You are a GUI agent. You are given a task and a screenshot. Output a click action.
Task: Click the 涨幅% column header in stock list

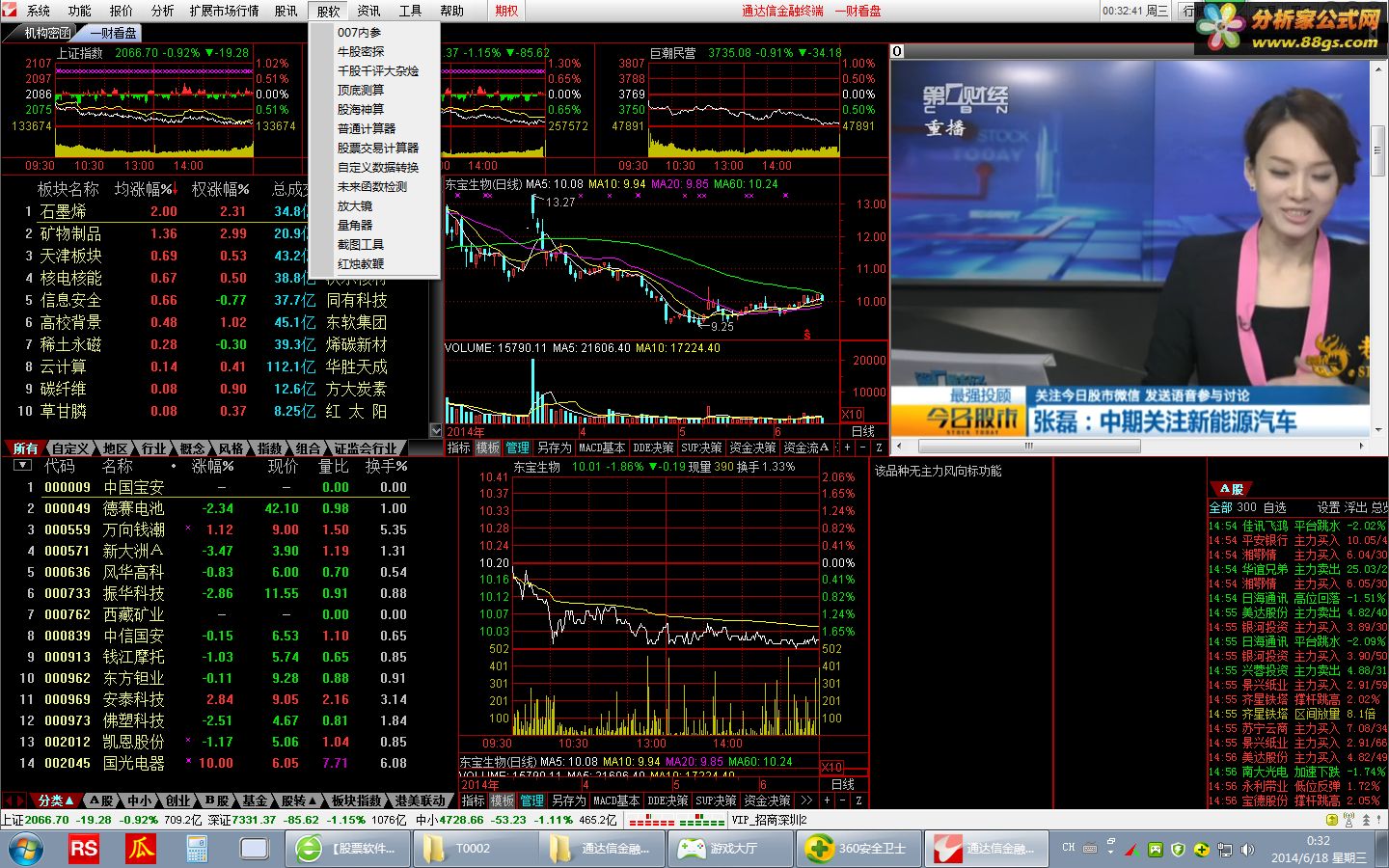click(x=212, y=467)
